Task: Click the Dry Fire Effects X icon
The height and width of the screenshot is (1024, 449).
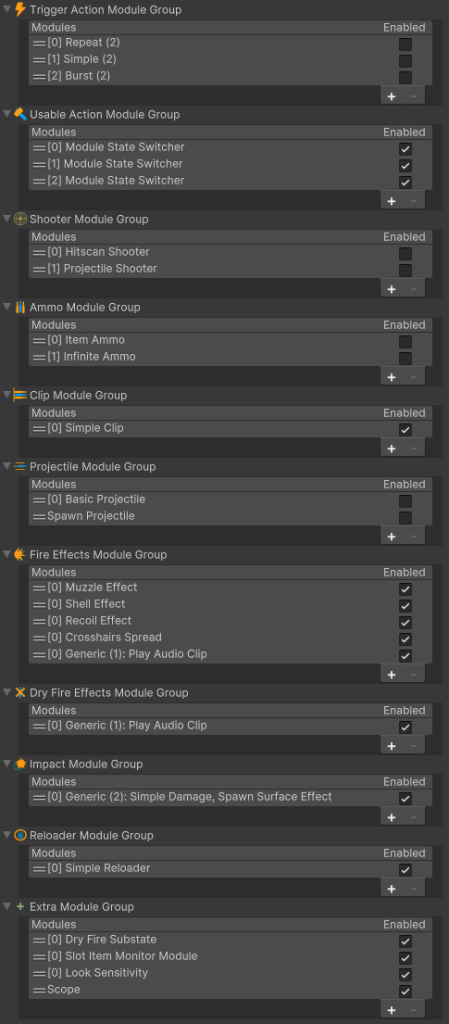Action: pos(20,692)
